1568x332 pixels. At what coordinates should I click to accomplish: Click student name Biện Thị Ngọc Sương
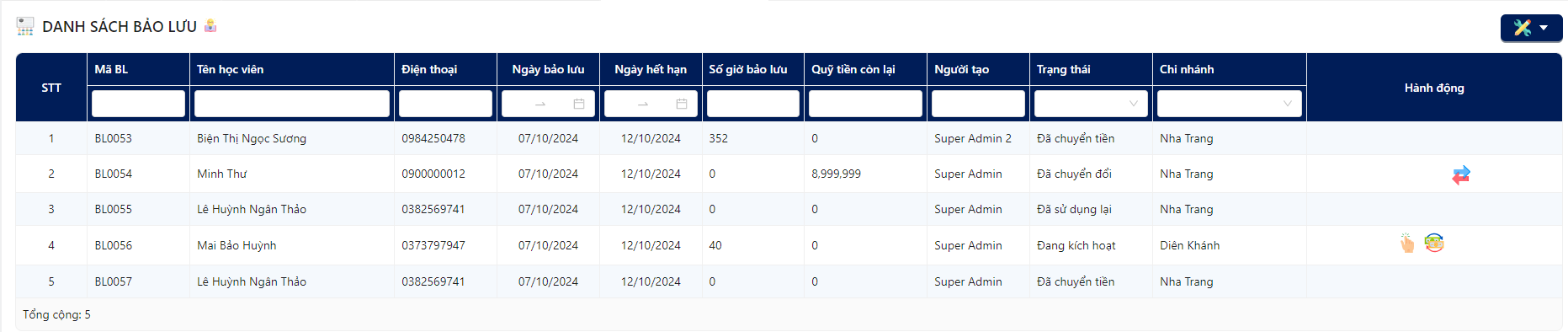252,138
